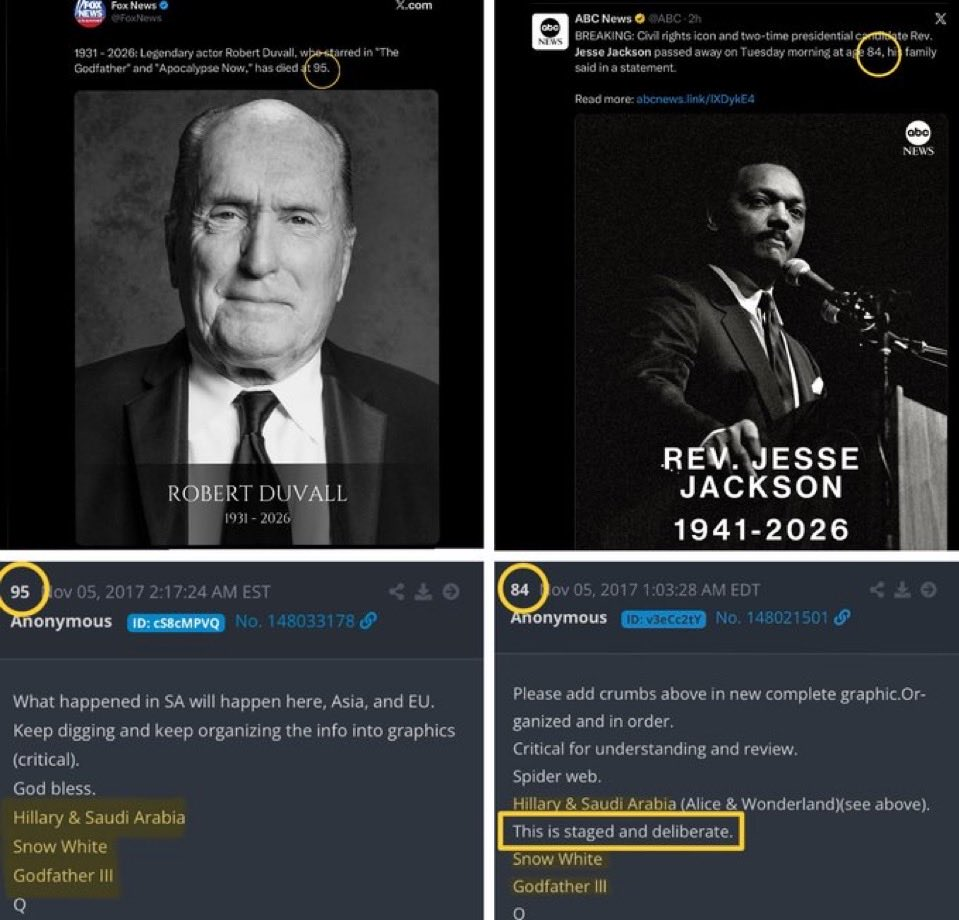
Task: Click the share icon on post 84
Action: pyautogui.click(x=877, y=590)
